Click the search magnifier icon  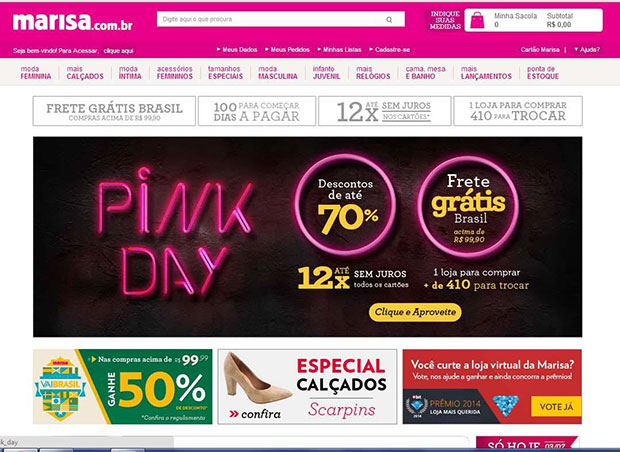[389, 19]
